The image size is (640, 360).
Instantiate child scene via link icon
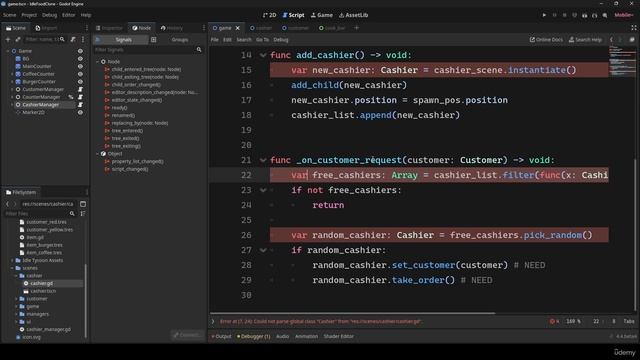tap(18, 39)
